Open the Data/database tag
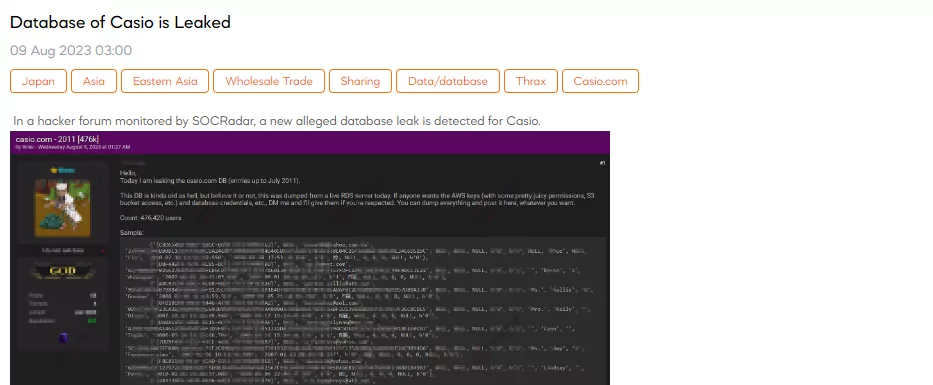This screenshot has height=385, width=933. (447, 81)
